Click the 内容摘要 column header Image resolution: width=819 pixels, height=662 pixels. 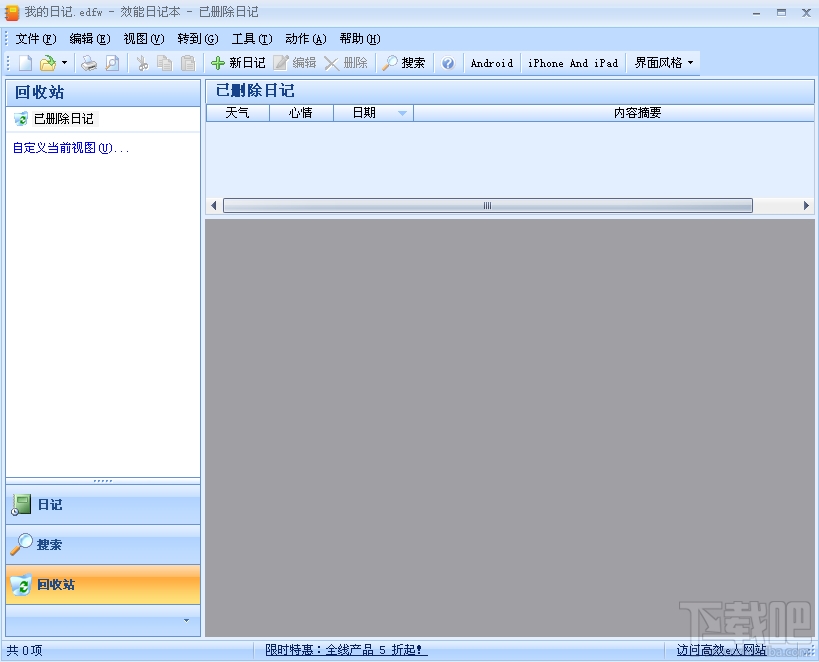[614, 113]
